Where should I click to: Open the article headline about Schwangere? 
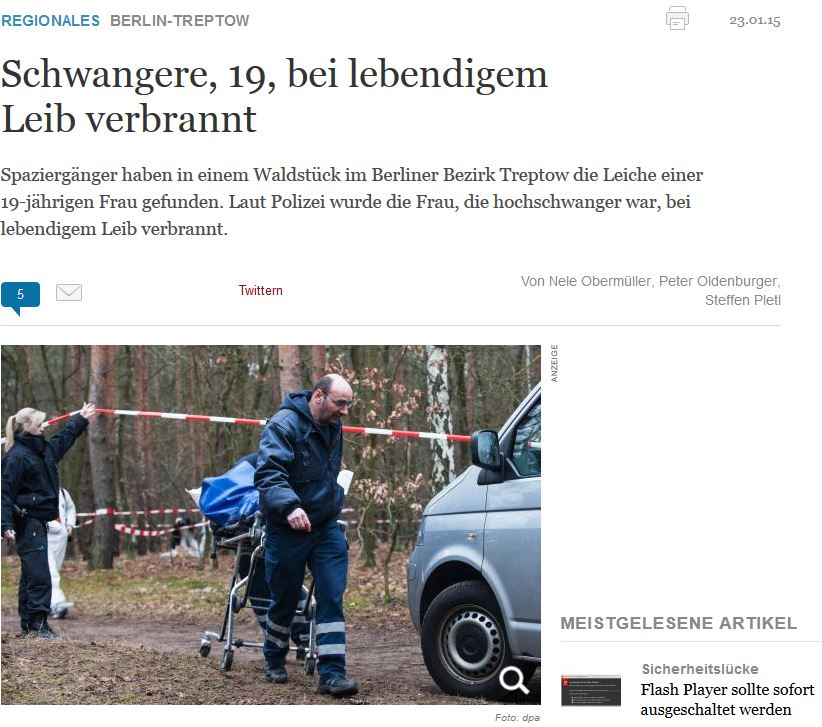click(x=274, y=96)
